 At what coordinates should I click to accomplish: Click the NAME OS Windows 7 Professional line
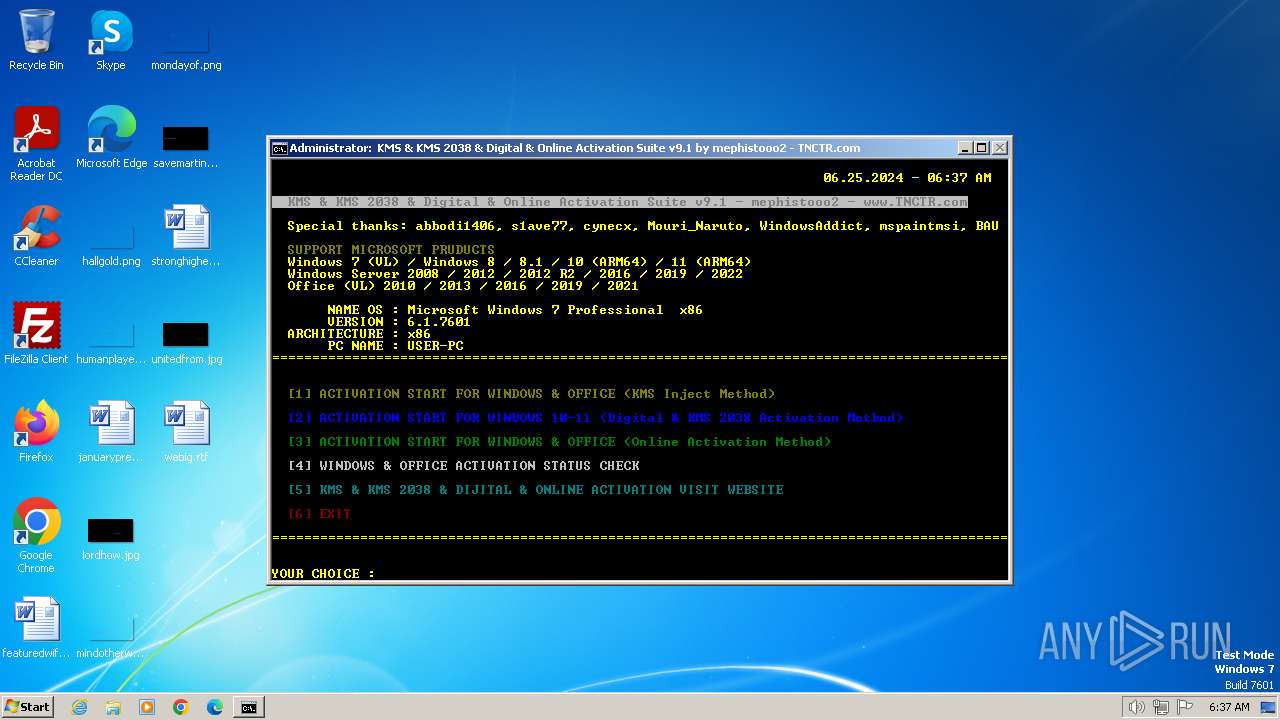515,310
